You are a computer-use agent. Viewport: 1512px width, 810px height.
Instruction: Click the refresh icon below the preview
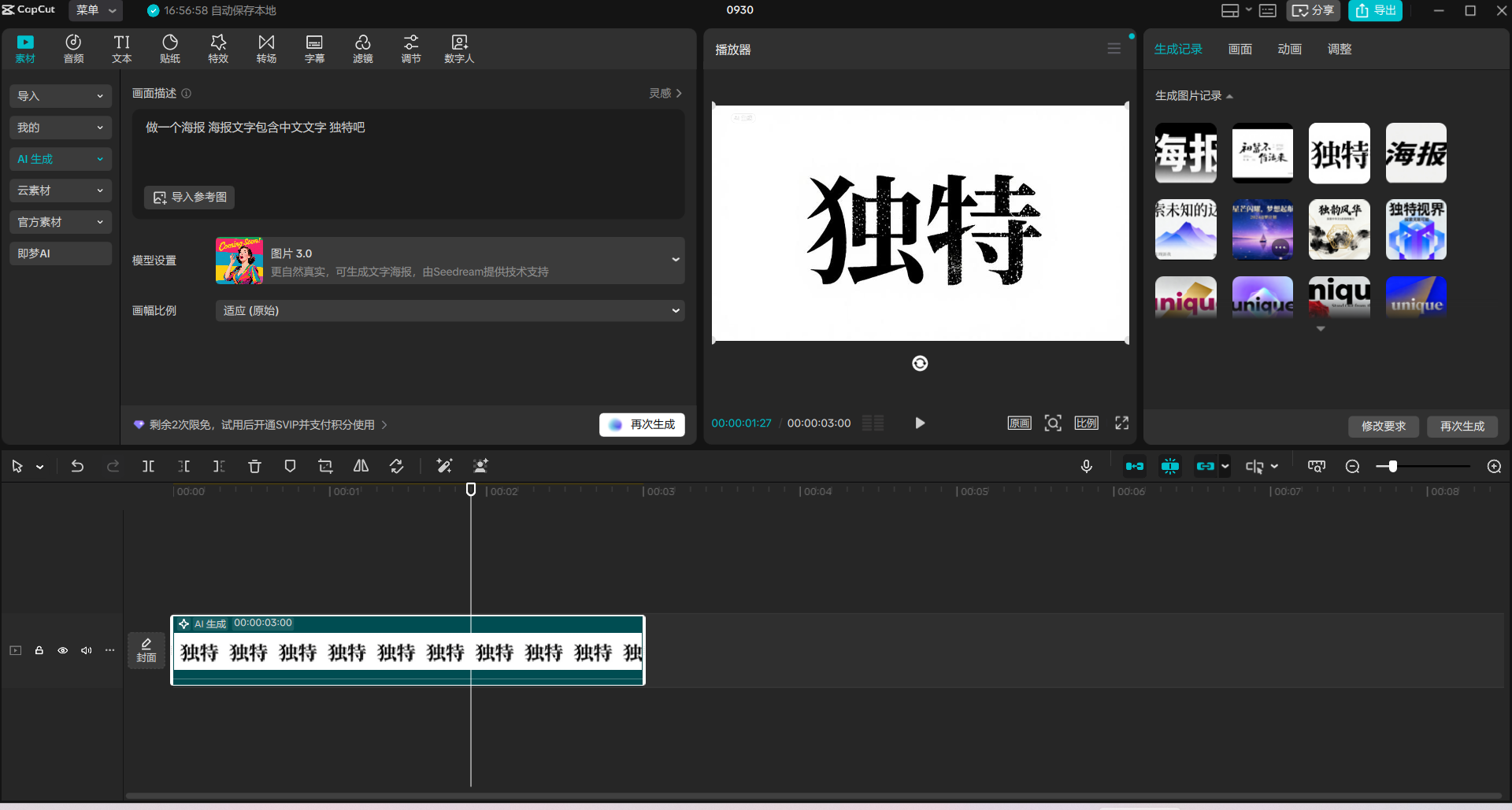tap(920, 363)
